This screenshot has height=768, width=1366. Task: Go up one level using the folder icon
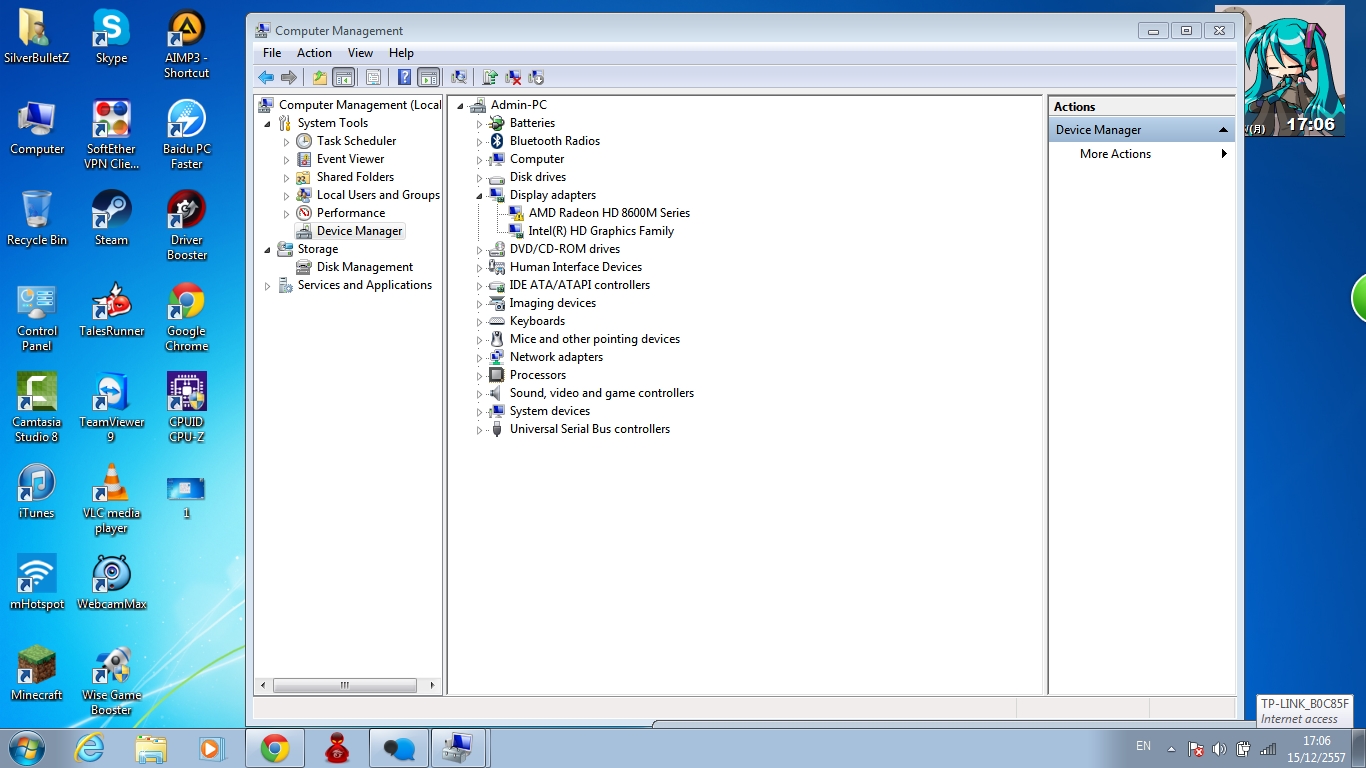(x=320, y=77)
